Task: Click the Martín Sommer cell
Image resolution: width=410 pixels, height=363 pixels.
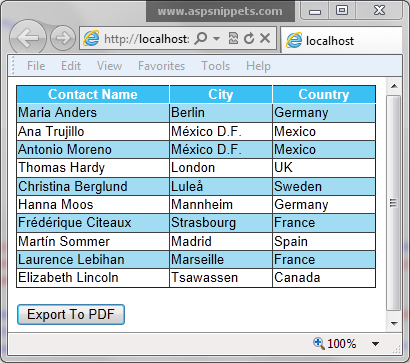Action: [93, 241]
